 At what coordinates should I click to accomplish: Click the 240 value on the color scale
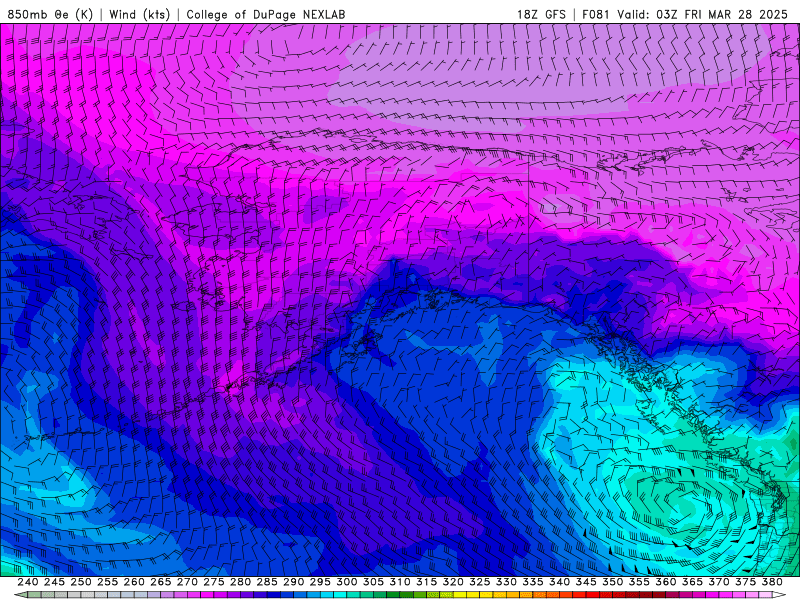(x=28, y=582)
